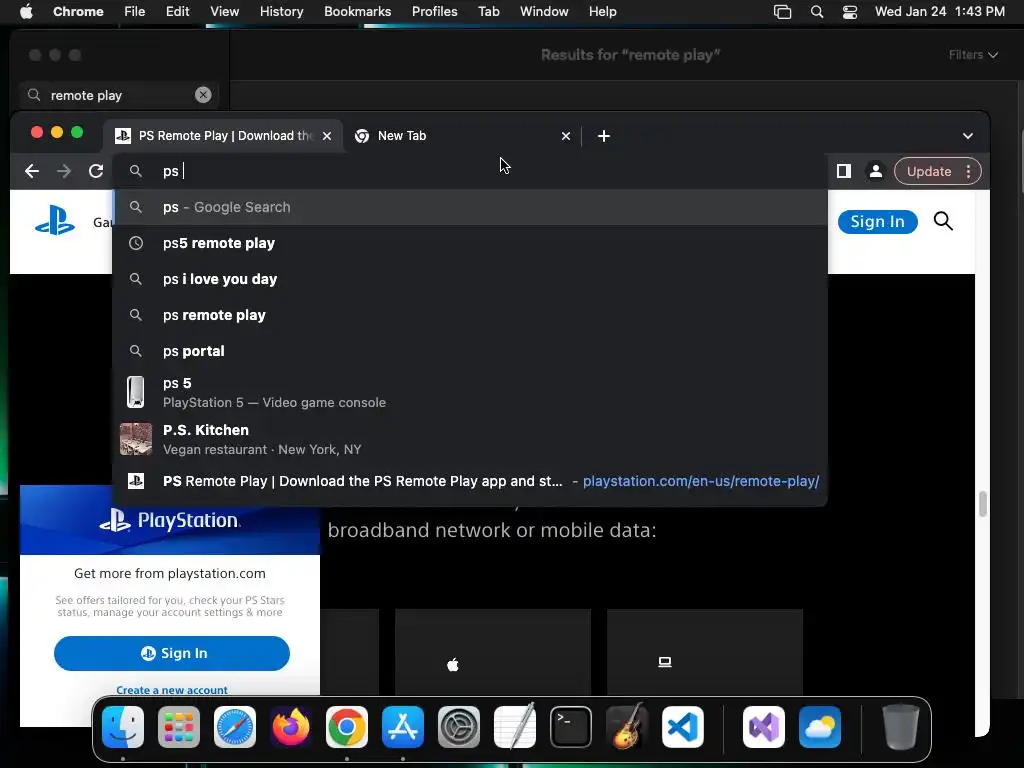1024x768 pixels.
Task: Click the blue Sign In button in popup
Action: tap(172, 653)
